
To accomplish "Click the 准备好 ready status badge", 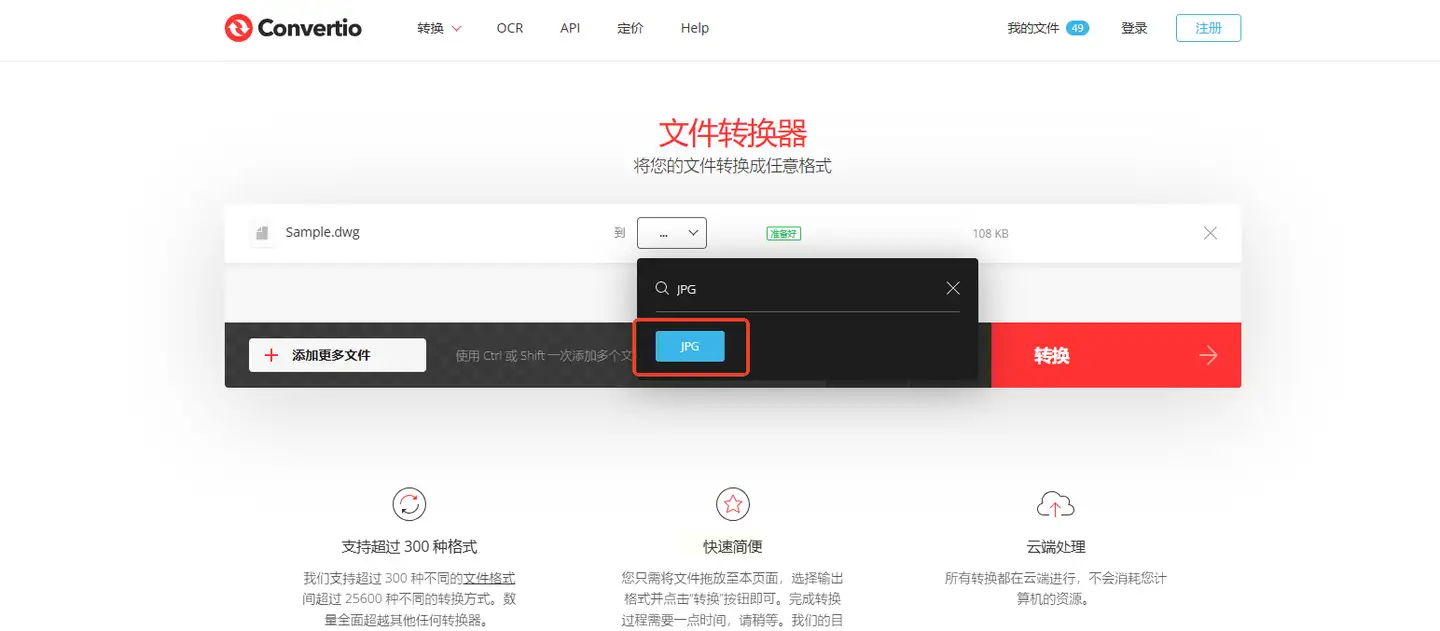I will (x=784, y=233).
